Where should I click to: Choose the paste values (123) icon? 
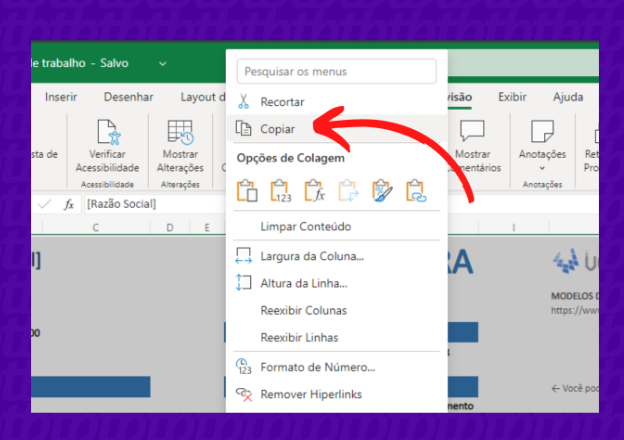281,190
